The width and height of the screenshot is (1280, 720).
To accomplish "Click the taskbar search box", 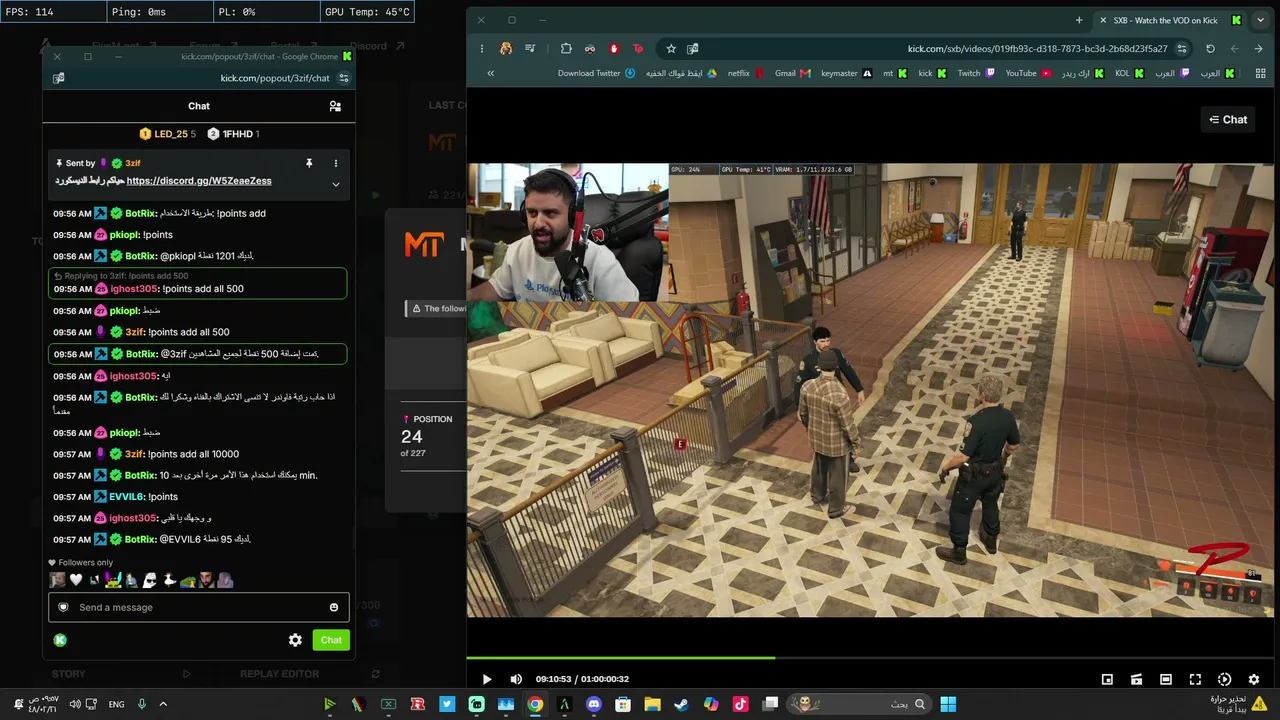I will [x=860, y=704].
